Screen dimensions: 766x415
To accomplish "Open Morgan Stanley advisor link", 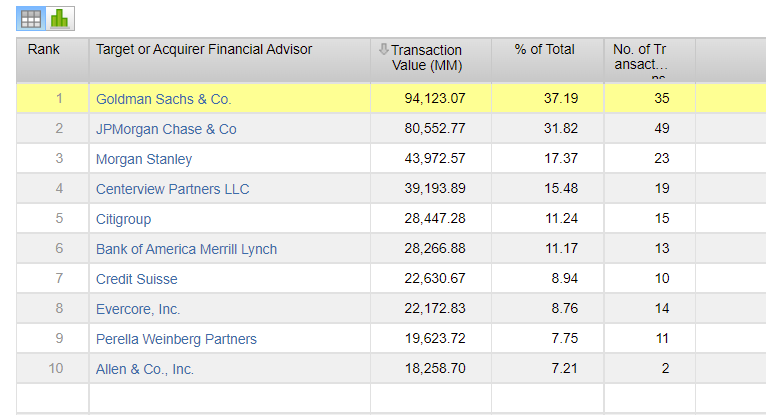I will [x=144, y=159].
